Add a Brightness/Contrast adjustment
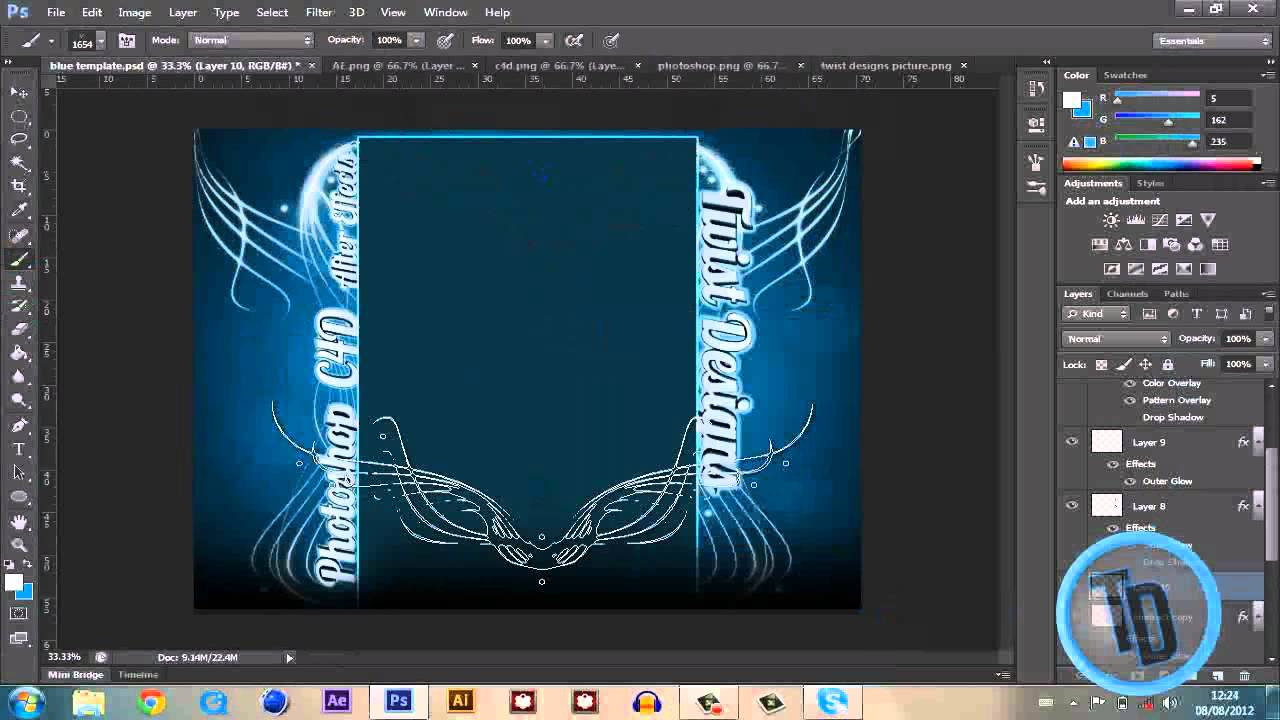Viewport: 1280px width, 720px height. pyautogui.click(x=1111, y=220)
